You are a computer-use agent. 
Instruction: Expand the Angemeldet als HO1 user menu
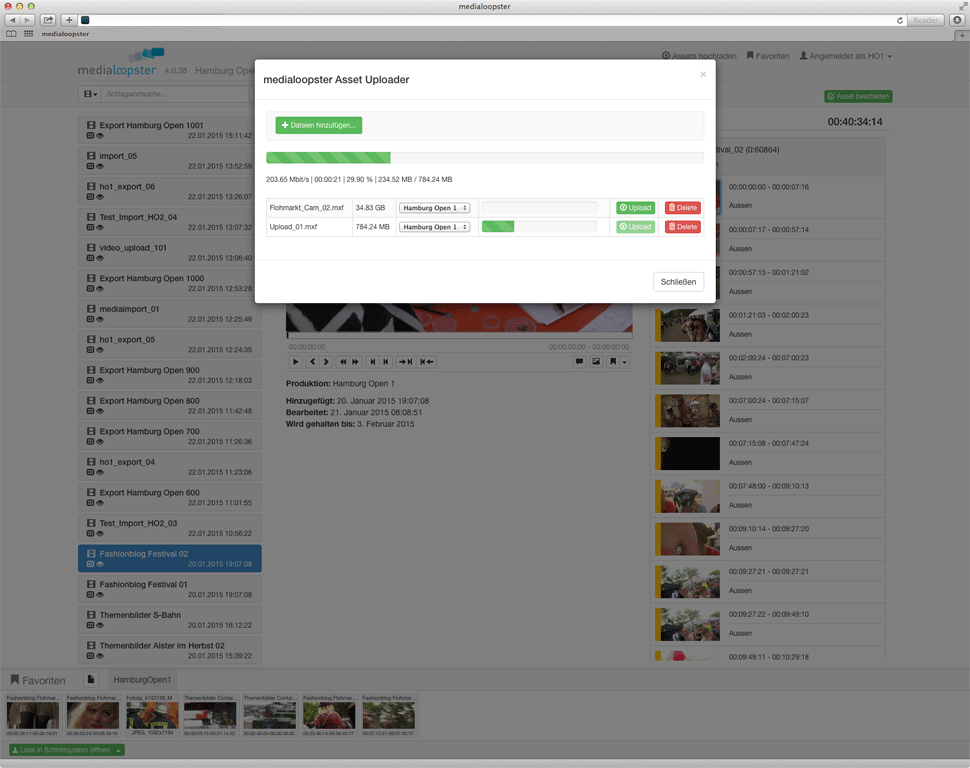(x=846, y=56)
